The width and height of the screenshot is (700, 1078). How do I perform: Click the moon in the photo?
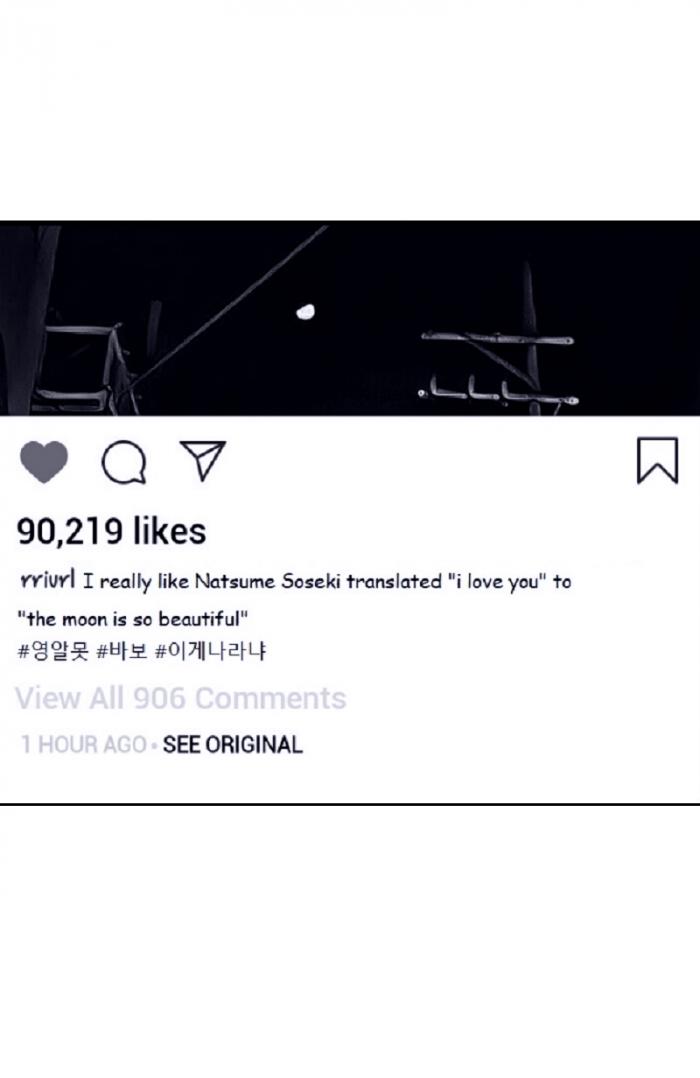pos(305,312)
